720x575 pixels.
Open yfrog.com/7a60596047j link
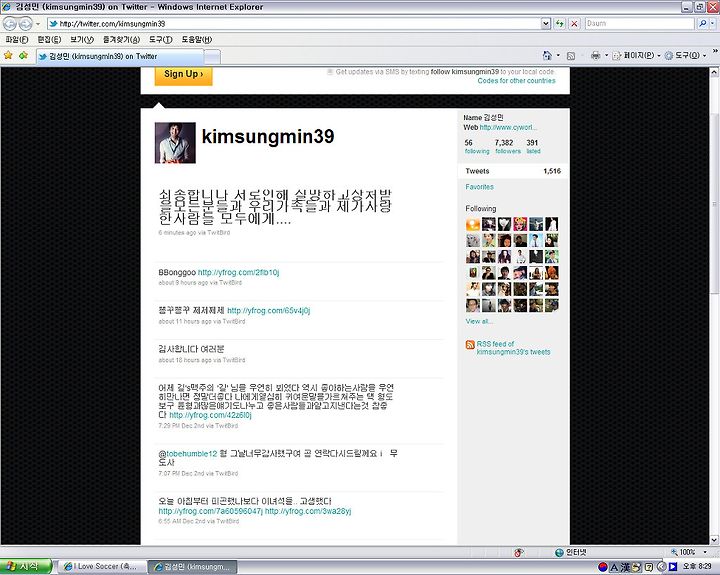pyautogui.click(x=210, y=511)
